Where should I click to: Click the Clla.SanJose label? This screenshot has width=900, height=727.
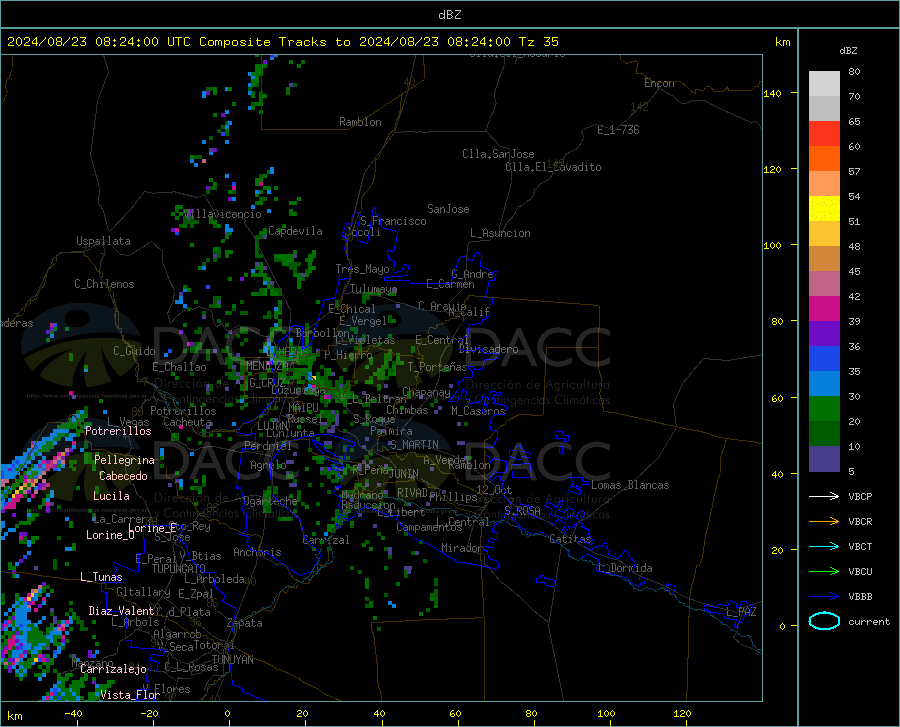click(x=498, y=154)
